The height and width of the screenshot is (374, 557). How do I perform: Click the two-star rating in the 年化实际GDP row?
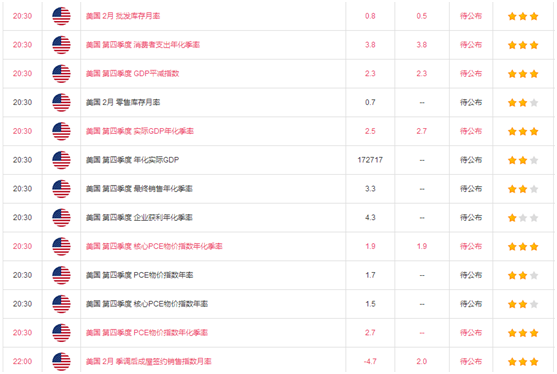(523, 160)
